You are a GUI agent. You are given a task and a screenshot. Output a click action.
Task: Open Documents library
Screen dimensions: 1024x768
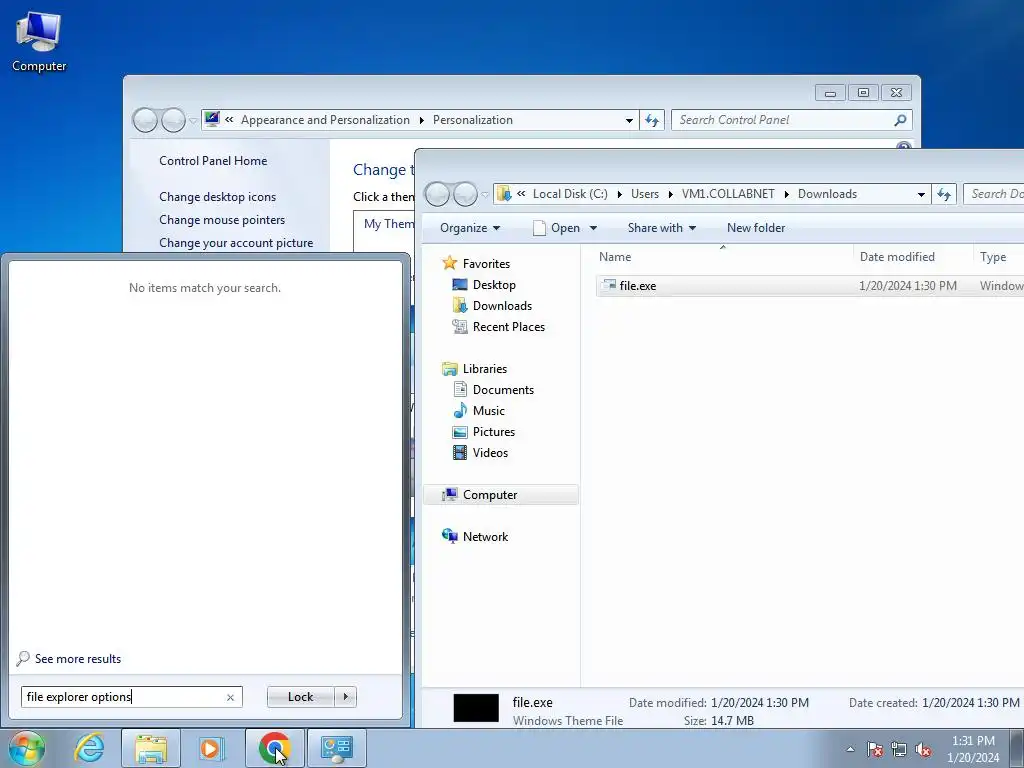pos(503,390)
